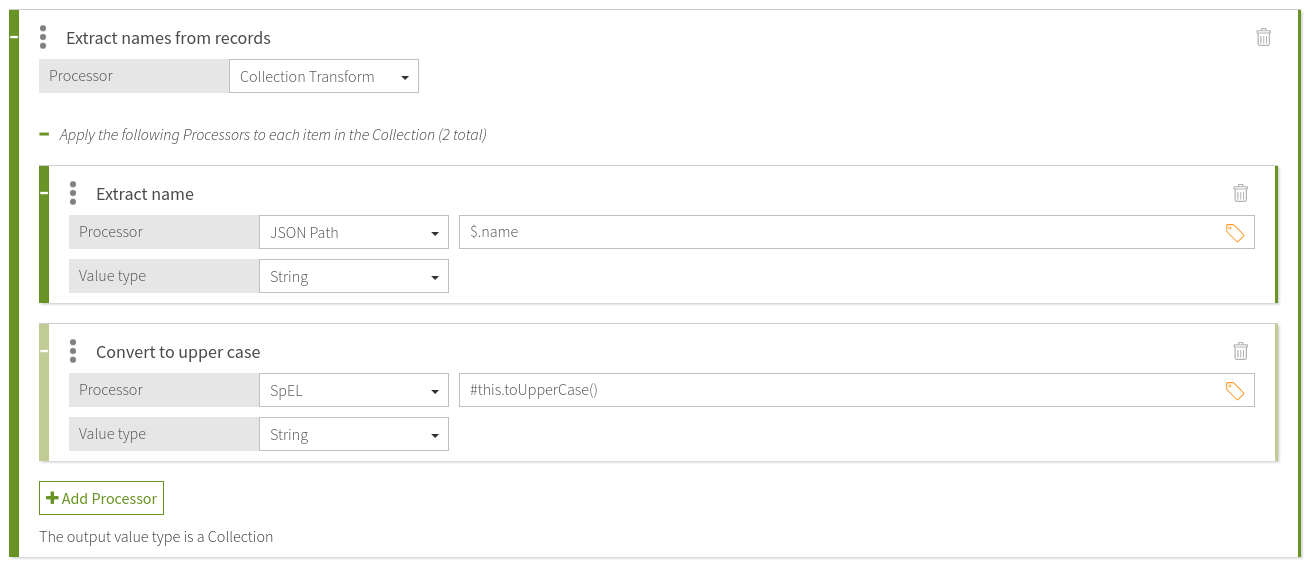Open the JSON Path processor dropdown
The image size is (1312, 564).
tap(353, 233)
